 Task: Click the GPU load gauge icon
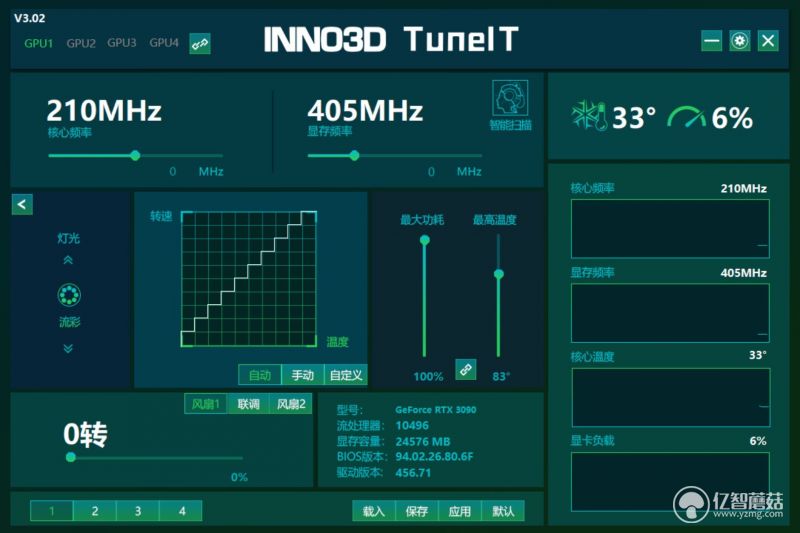pos(686,117)
